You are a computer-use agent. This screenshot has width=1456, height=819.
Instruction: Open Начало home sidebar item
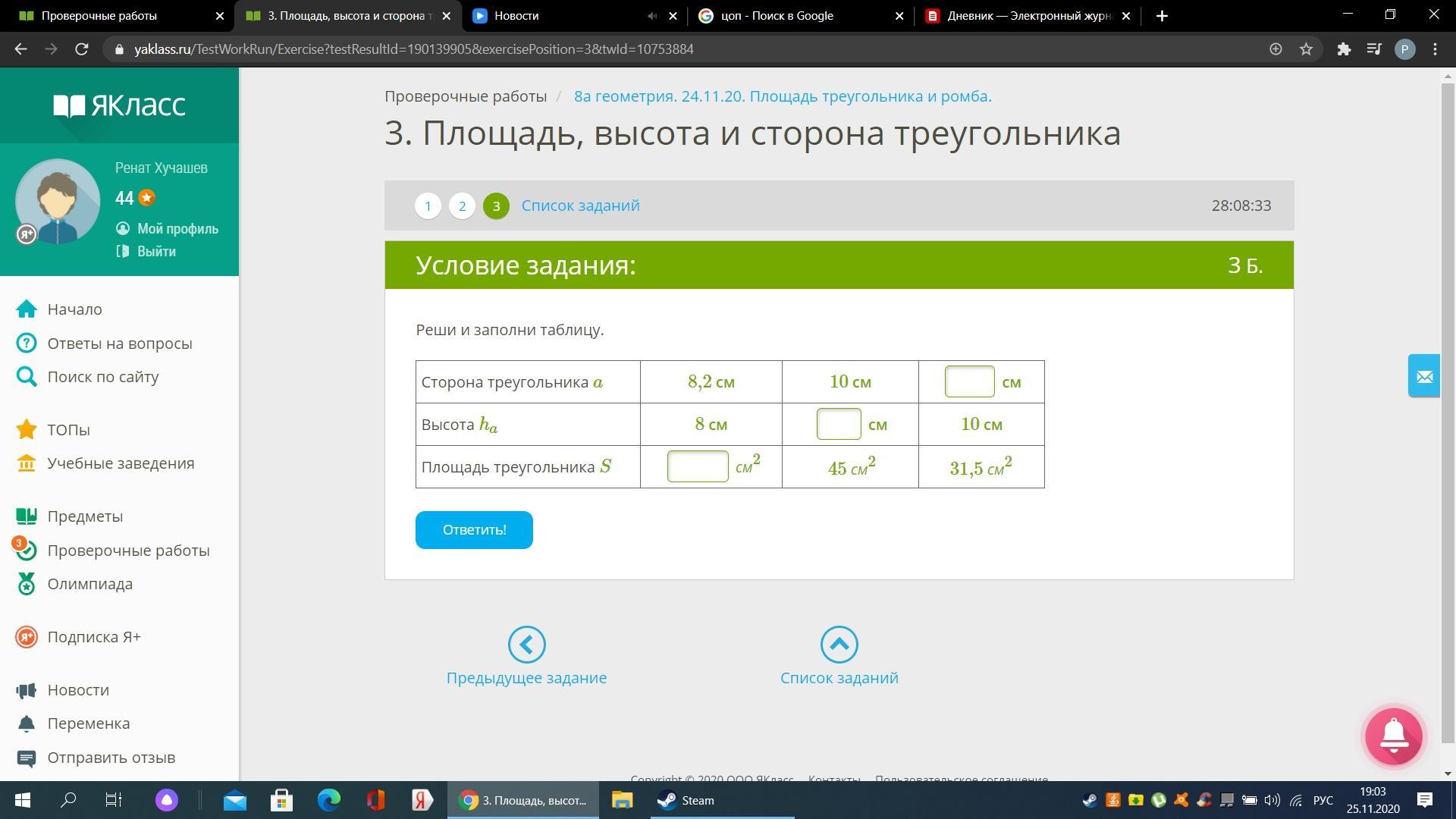pos(74,309)
